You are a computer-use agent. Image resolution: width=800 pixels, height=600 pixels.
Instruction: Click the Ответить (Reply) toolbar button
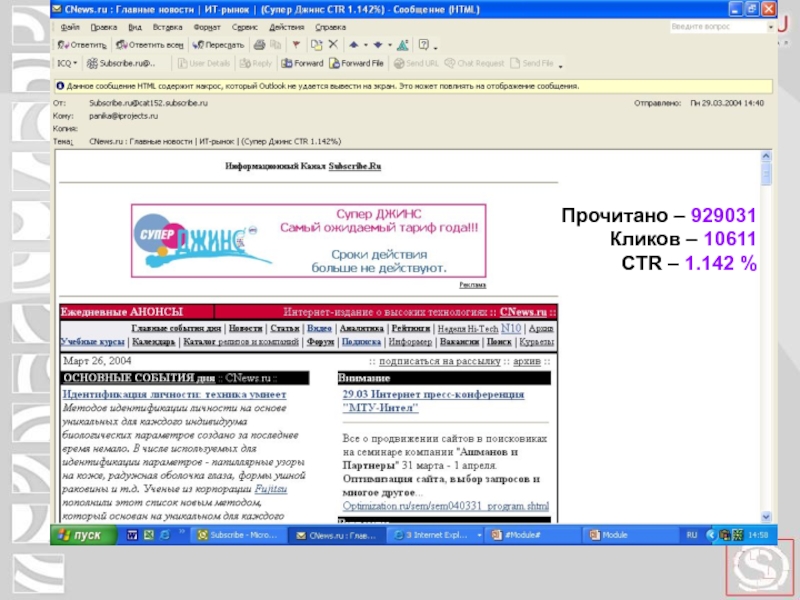tap(82, 45)
